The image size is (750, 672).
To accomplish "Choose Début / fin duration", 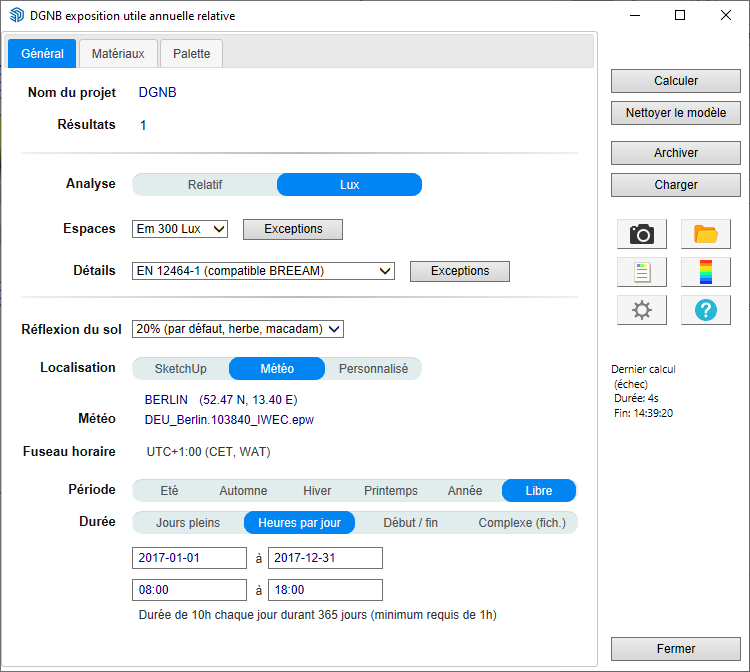I will pyautogui.click(x=410, y=523).
